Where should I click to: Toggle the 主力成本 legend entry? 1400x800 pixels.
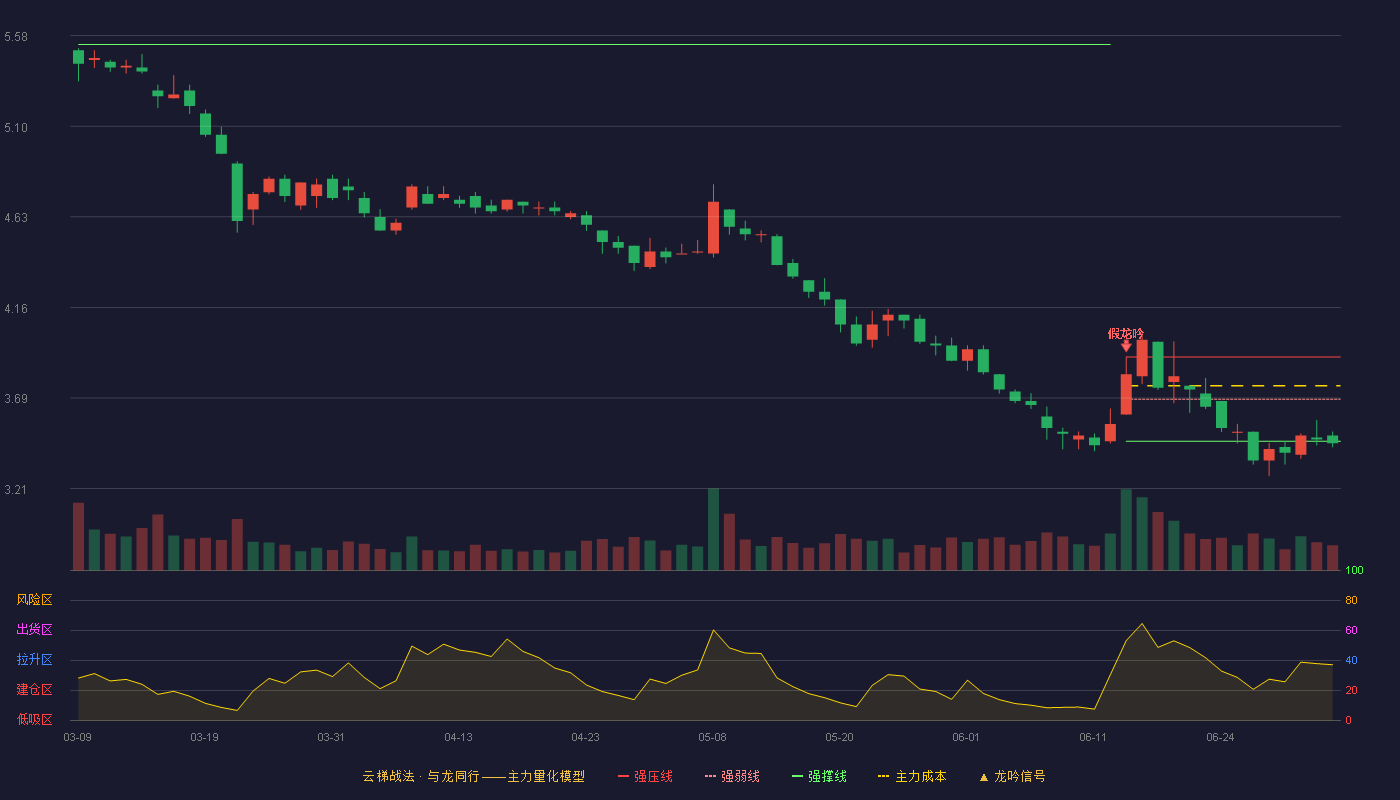pyautogui.click(x=912, y=776)
